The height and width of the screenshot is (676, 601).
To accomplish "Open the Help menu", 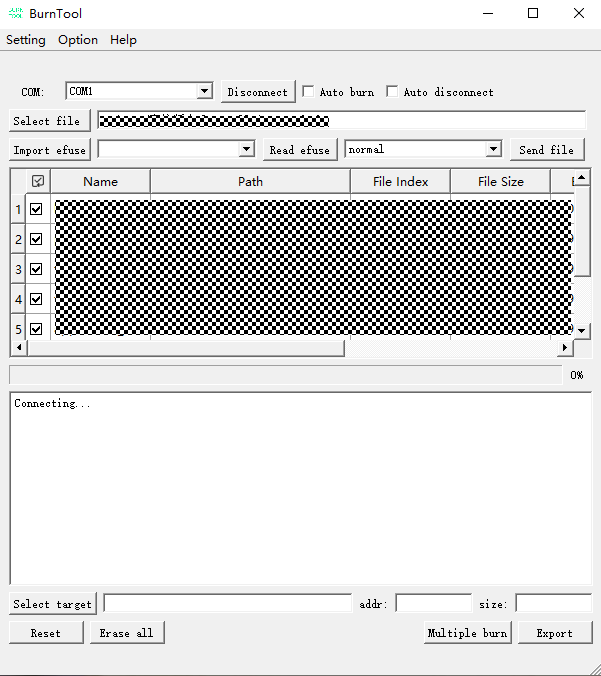I will coord(123,40).
